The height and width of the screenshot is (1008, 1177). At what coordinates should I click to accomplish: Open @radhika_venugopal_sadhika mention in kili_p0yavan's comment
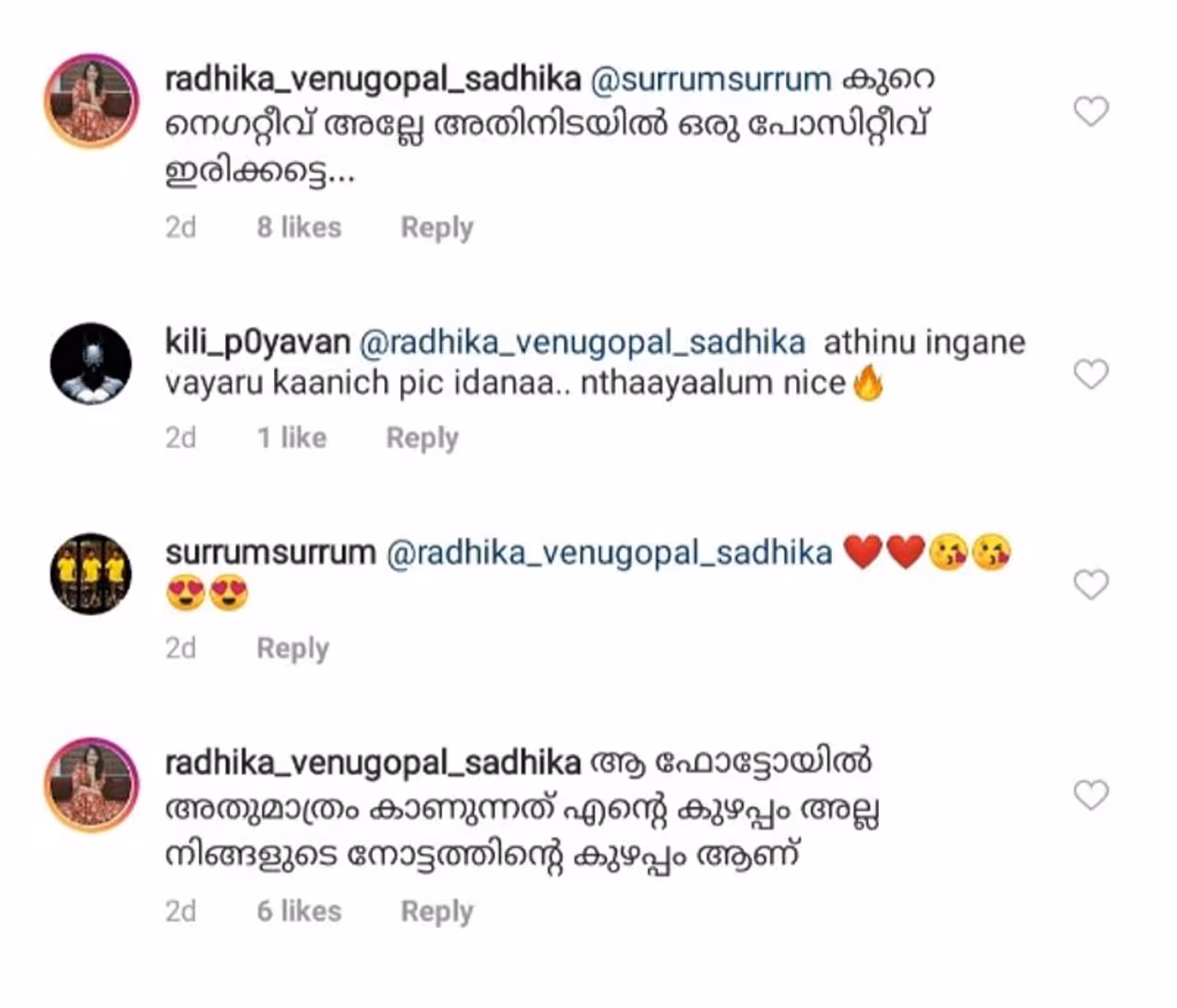tap(581, 343)
